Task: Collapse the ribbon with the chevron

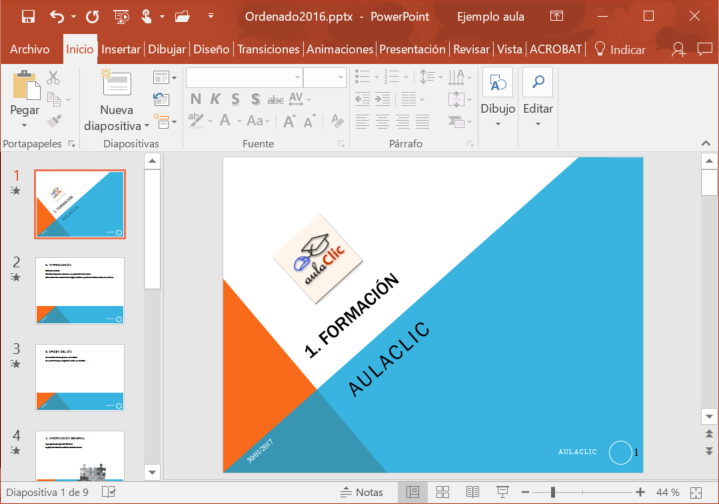Action: coord(706,144)
